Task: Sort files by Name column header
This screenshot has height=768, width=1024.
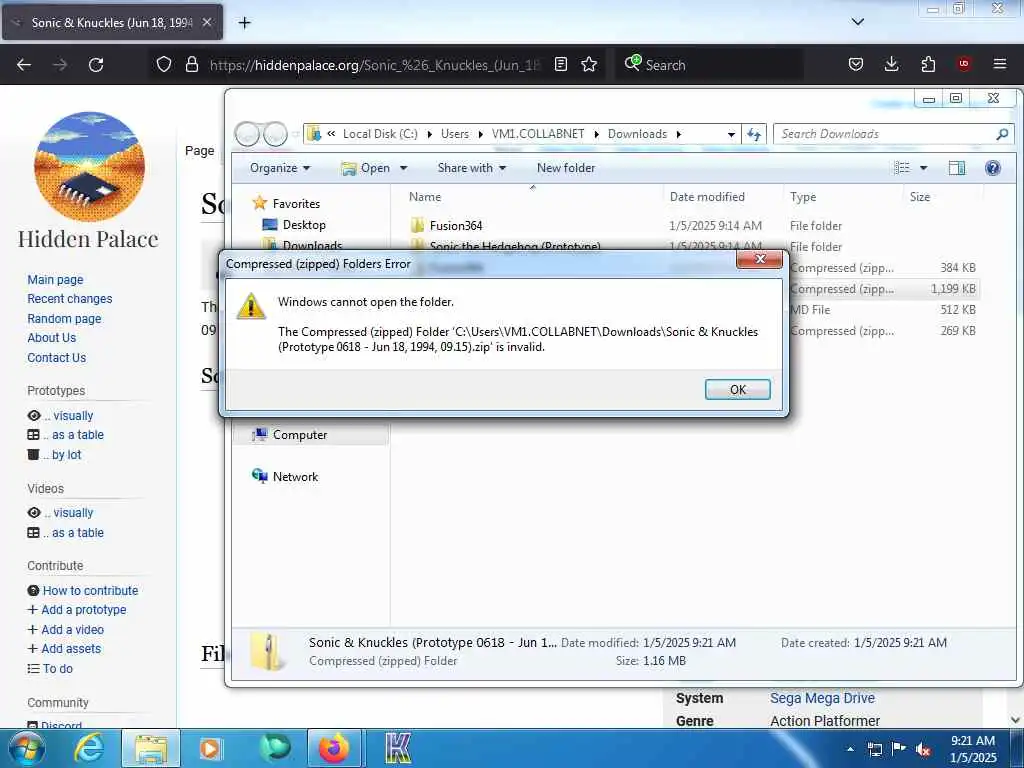Action: 424,197
